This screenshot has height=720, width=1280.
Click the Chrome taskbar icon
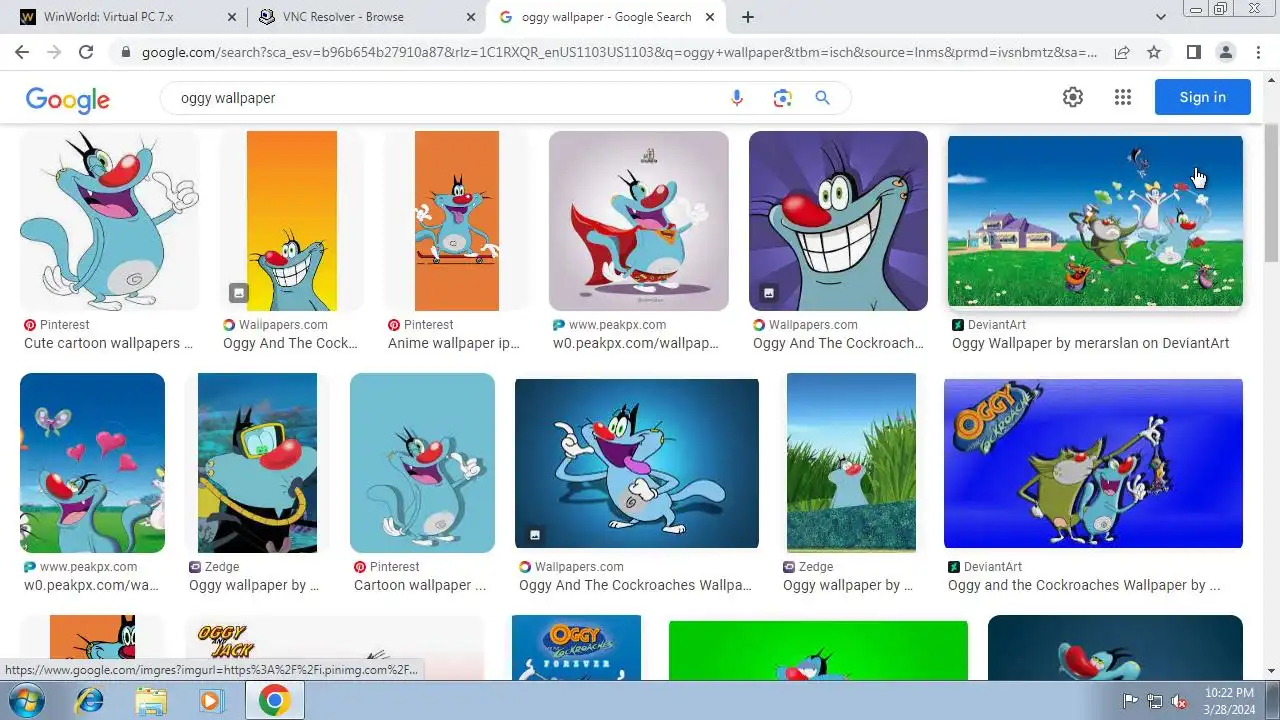click(x=274, y=701)
